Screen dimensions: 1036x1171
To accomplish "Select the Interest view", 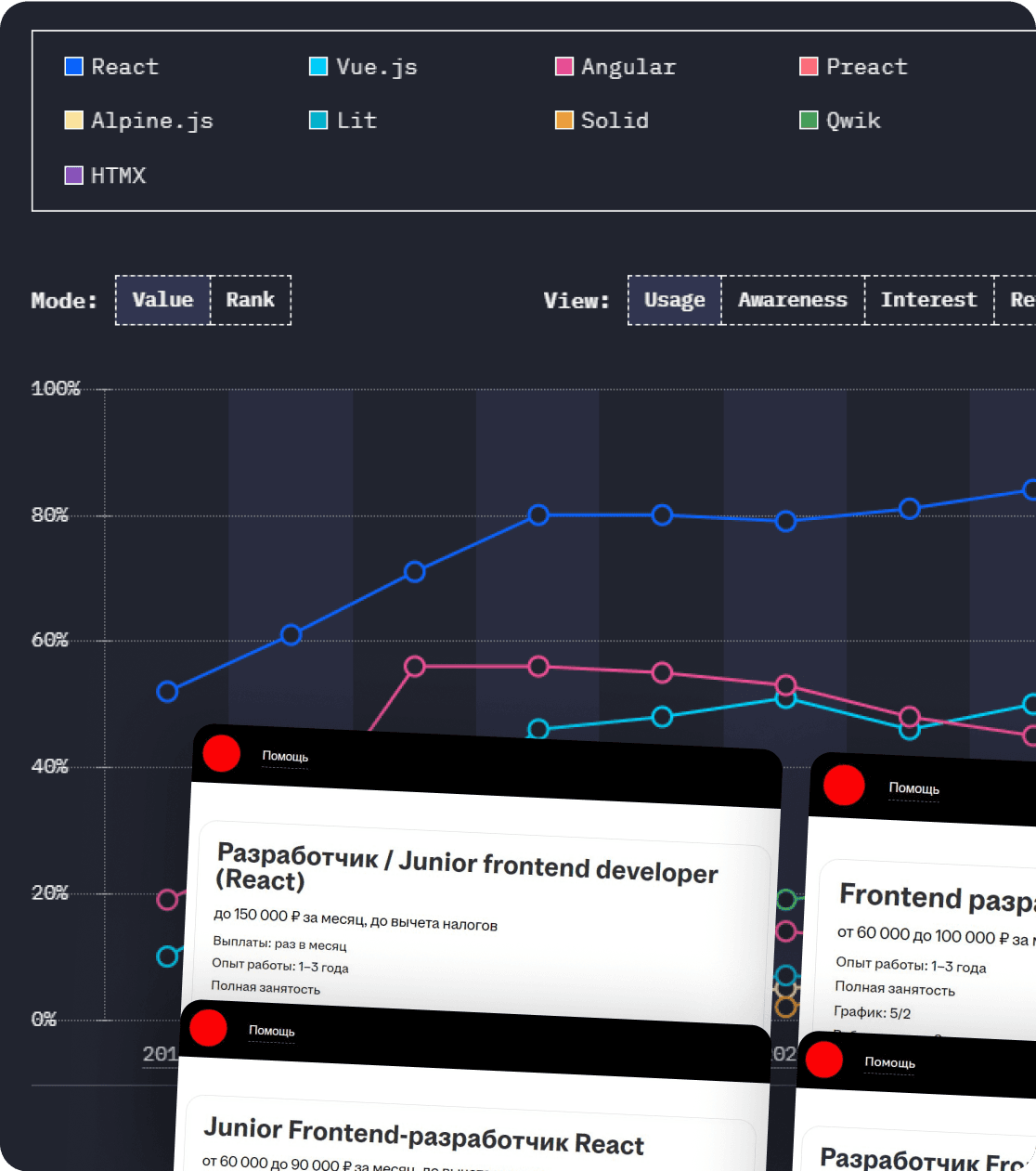I will [x=929, y=300].
